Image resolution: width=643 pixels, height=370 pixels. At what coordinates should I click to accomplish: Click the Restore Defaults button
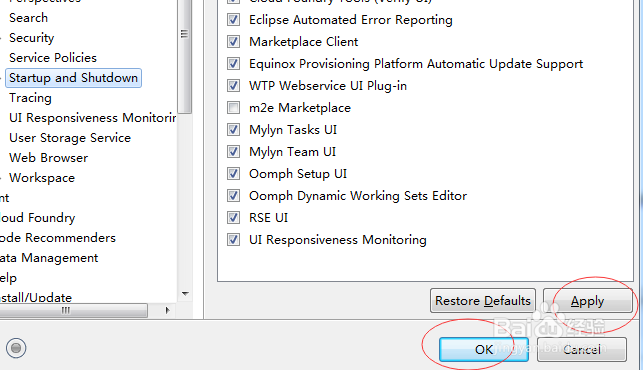(483, 301)
